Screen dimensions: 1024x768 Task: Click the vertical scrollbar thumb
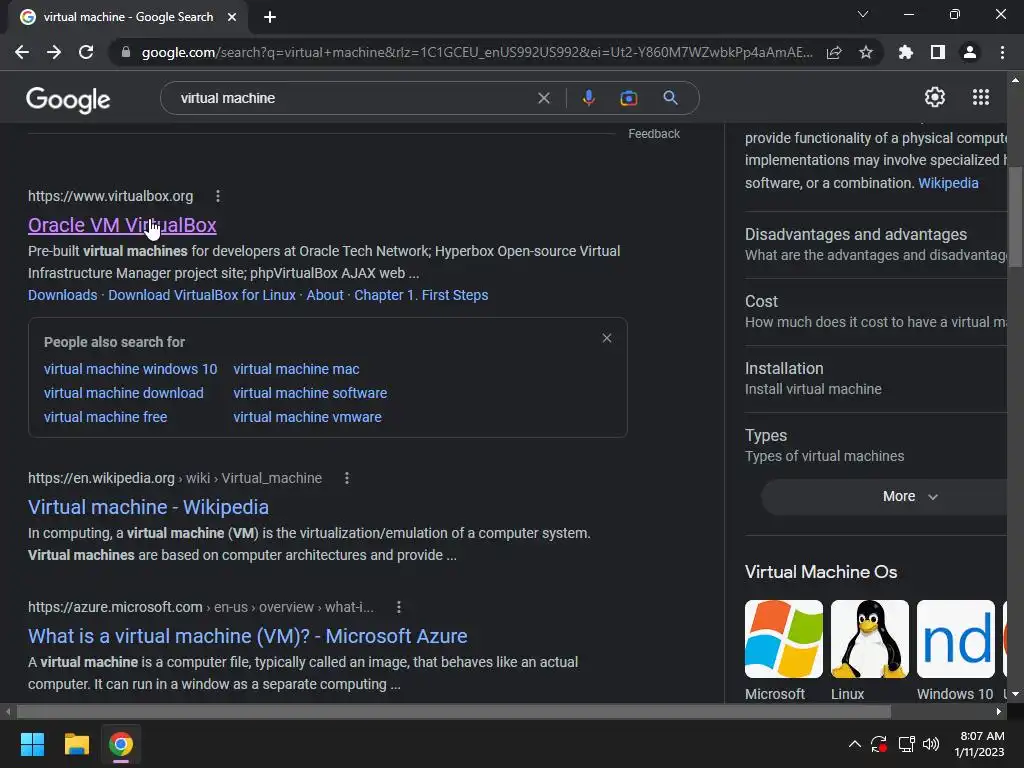coord(1015,217)
